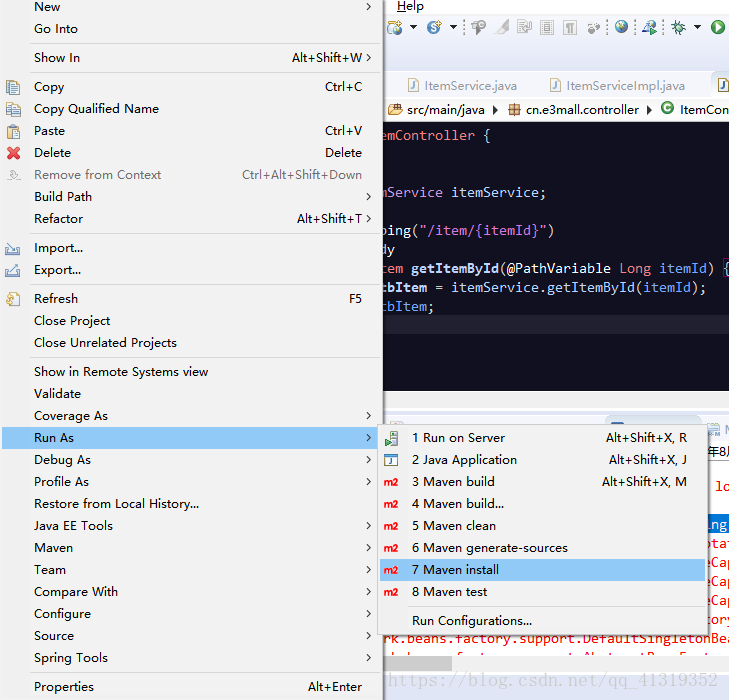This screenshot has width=729, height=700.
Task: Click the red Delete X icon
Action: point(13,153)
